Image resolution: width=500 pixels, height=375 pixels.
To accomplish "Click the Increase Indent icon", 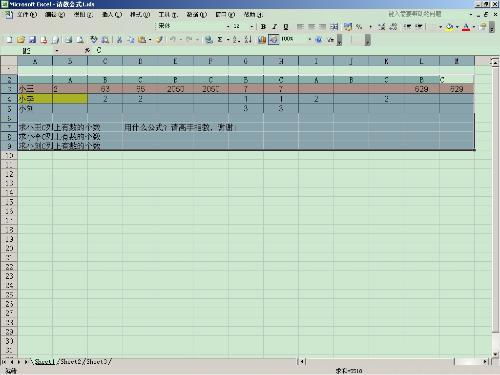I will [x=419, y=27].
